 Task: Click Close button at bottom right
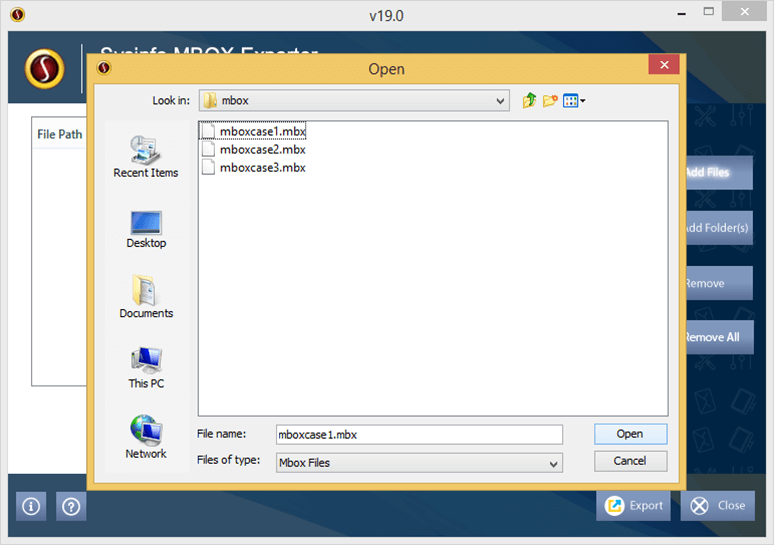718,506
